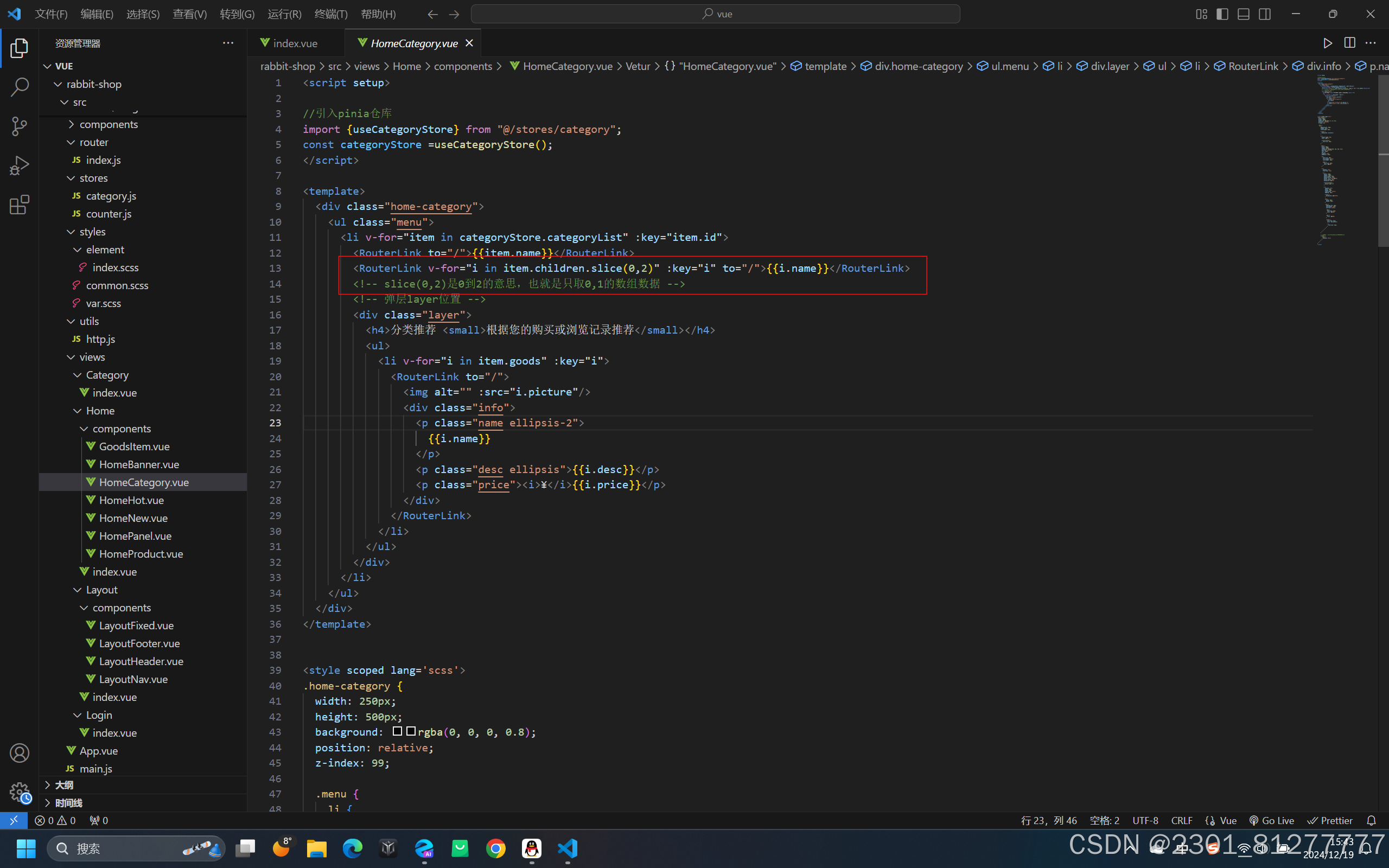1389x868 pixels.
Task: Open editor more actions menu
Action: coord(1371,43)
